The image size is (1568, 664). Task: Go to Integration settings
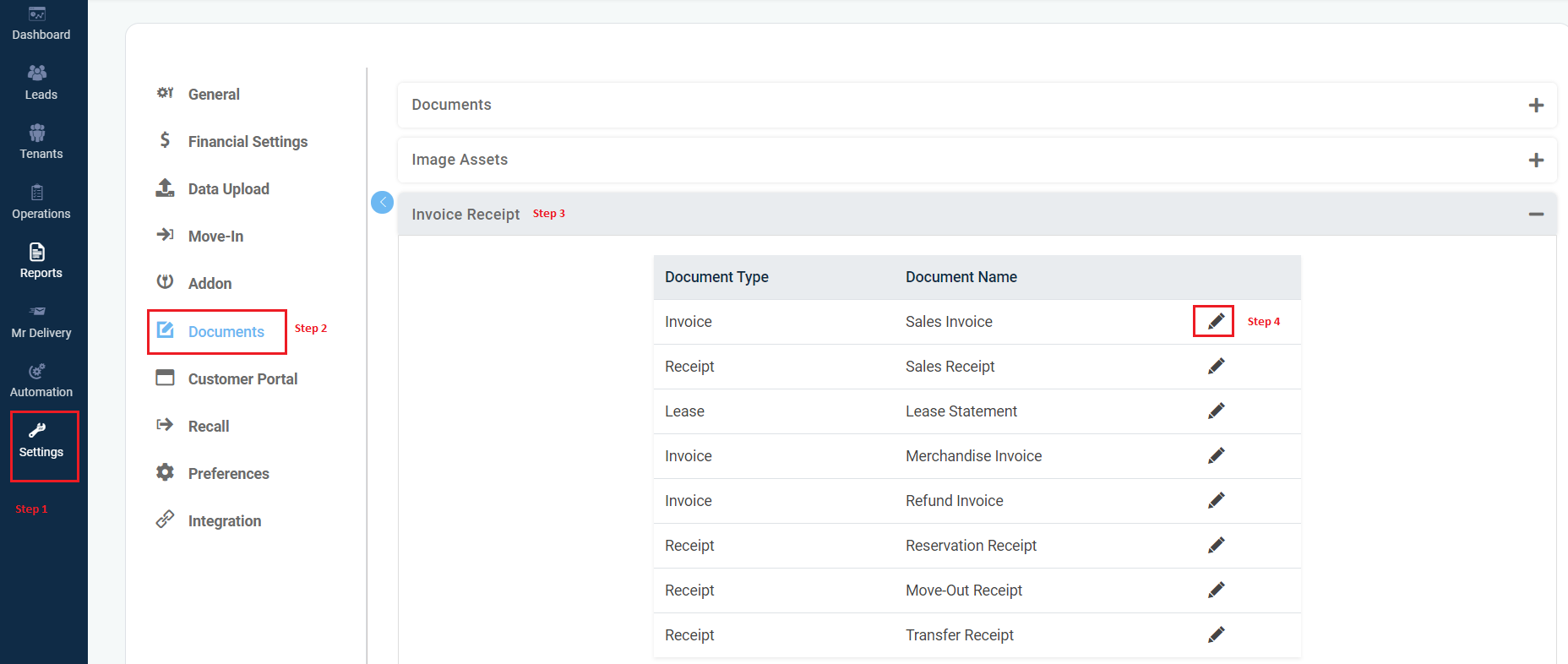(225, 521)
